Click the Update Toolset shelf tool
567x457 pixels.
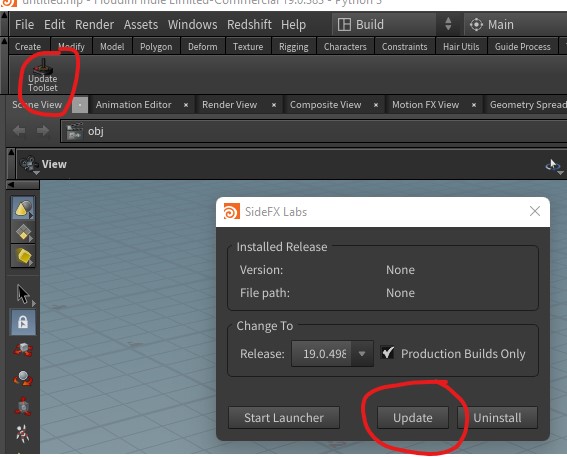tap(43, 75)
